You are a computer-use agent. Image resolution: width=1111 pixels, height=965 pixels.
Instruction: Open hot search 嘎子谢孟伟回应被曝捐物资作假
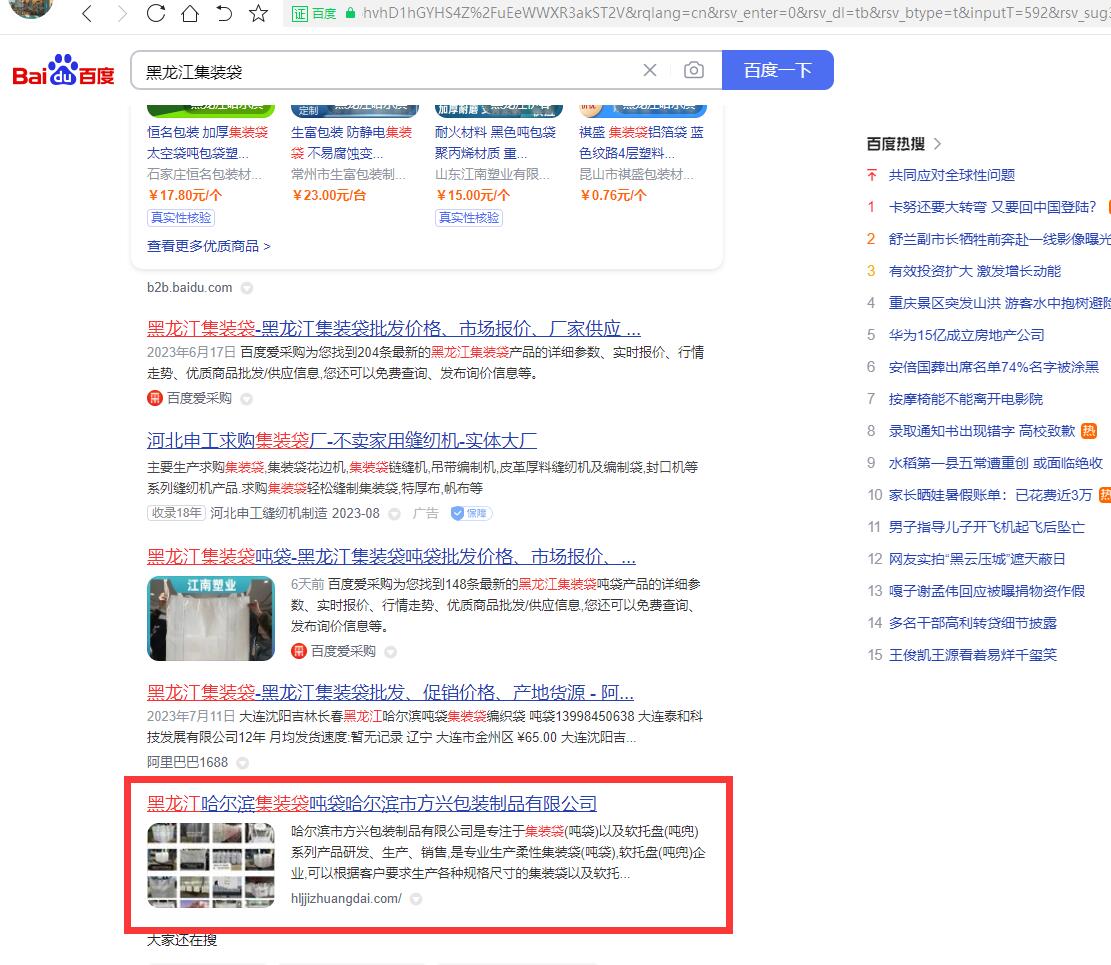pyautogui.click(x=986, y=590)
